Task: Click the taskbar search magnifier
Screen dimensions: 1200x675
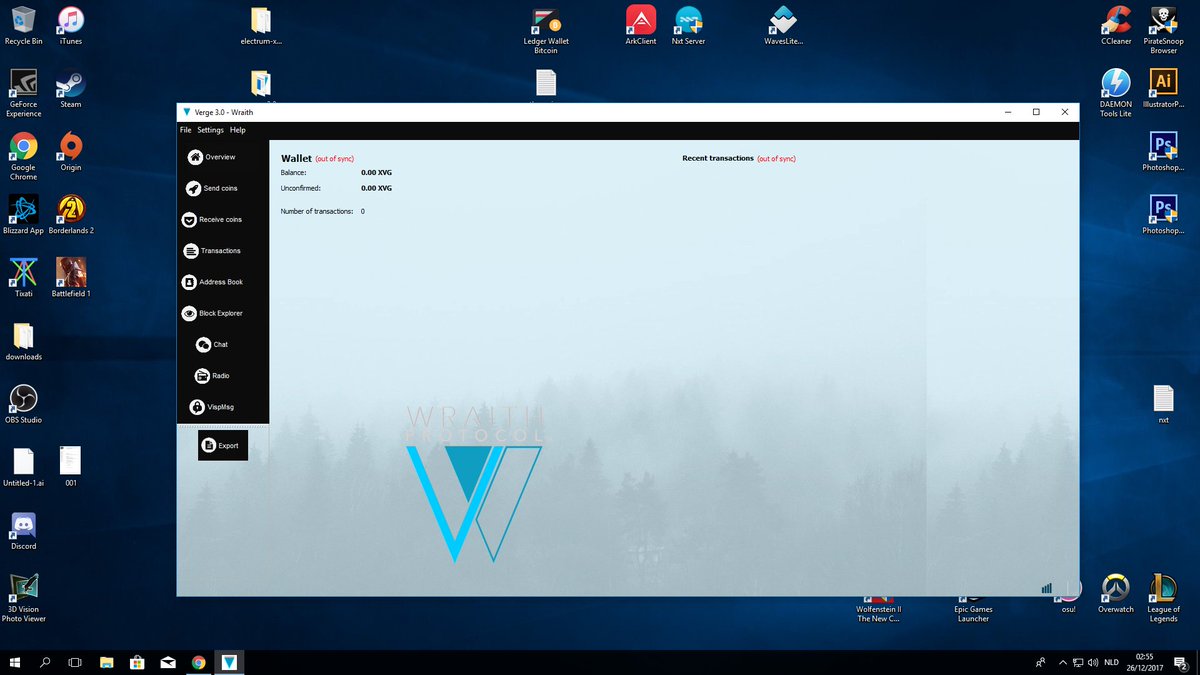Action: [45, 662]
